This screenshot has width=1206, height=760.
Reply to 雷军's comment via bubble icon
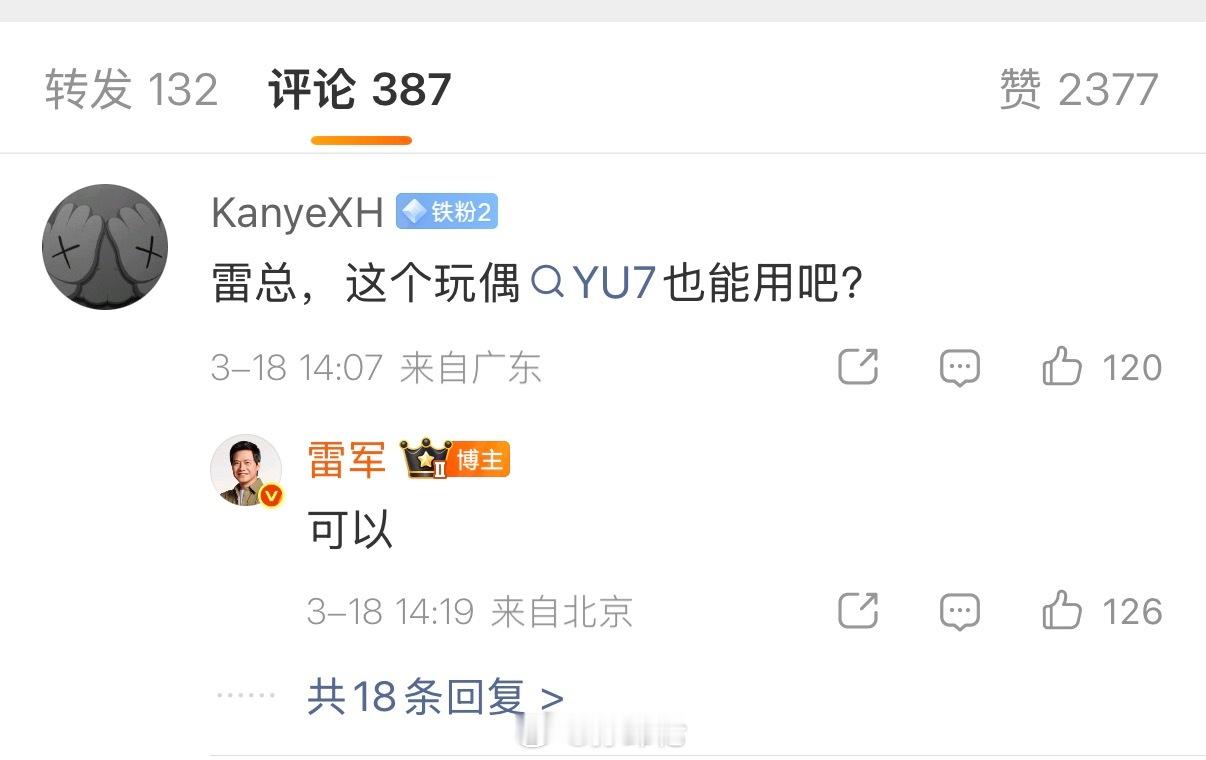960,612
